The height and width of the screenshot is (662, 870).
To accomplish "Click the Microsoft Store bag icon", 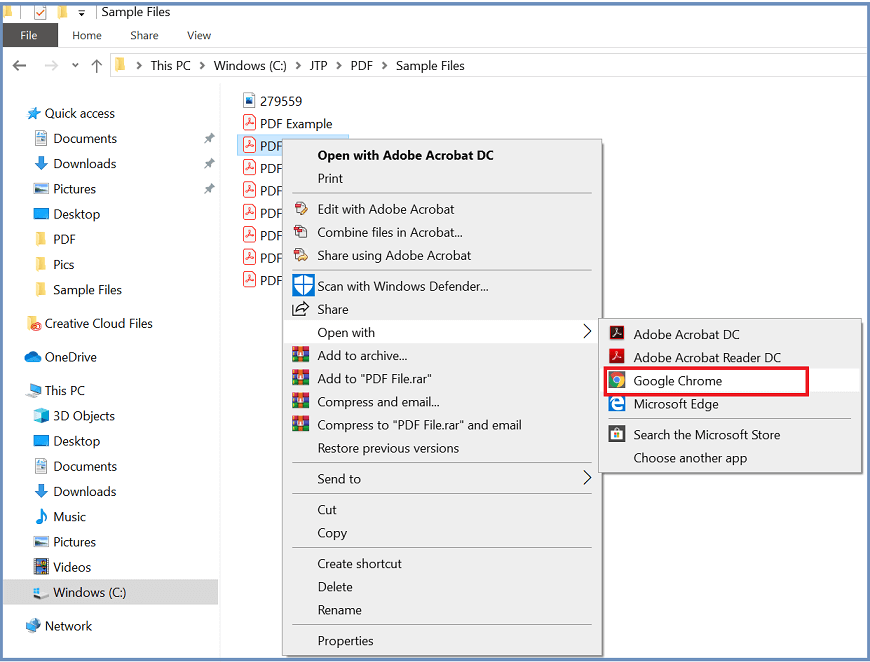I will [616, 434].
